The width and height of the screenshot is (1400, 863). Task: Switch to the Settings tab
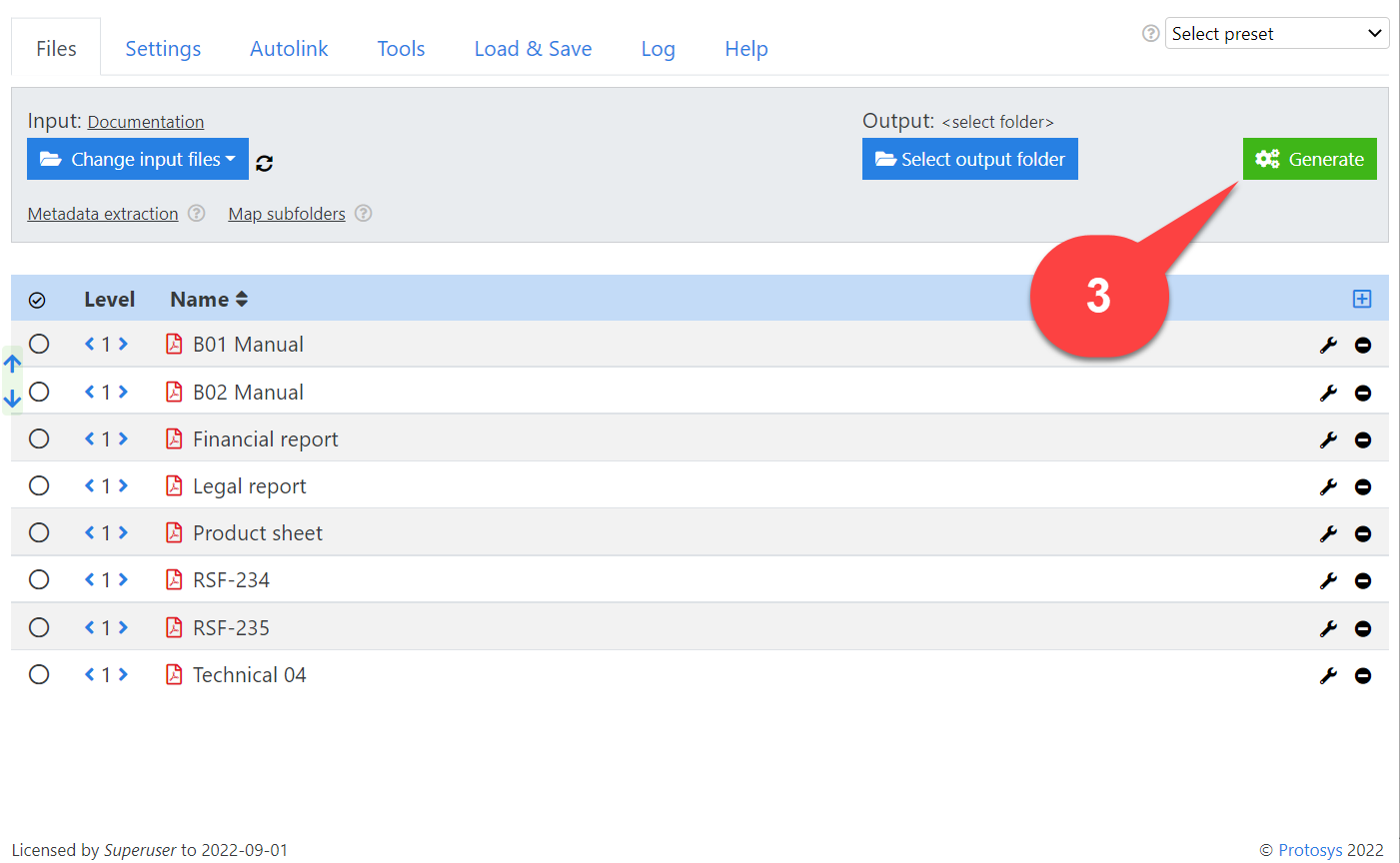pyautogui.click(x=163, y=49)
